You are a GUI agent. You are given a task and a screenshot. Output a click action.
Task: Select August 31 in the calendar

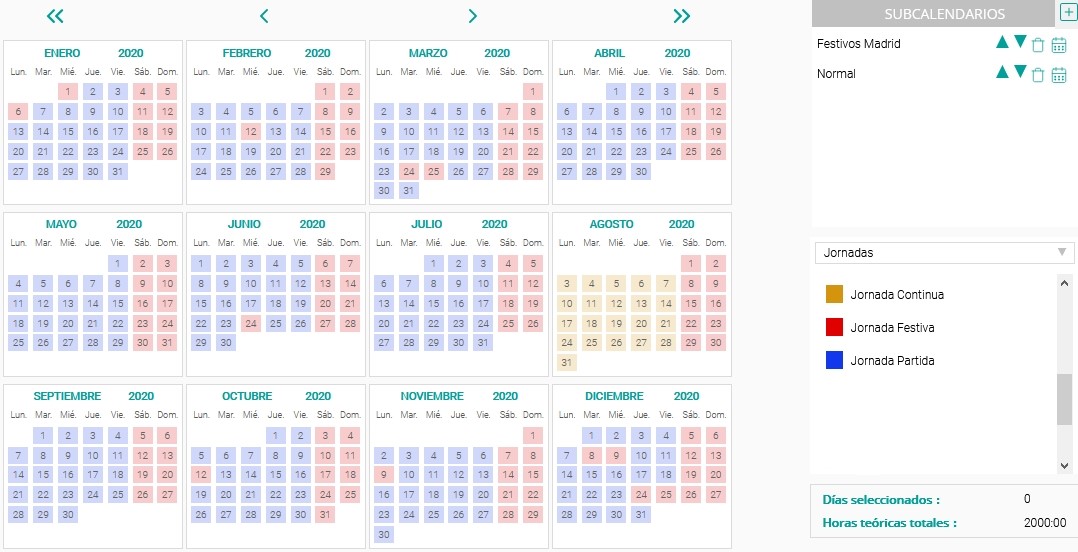pos(567,362)
